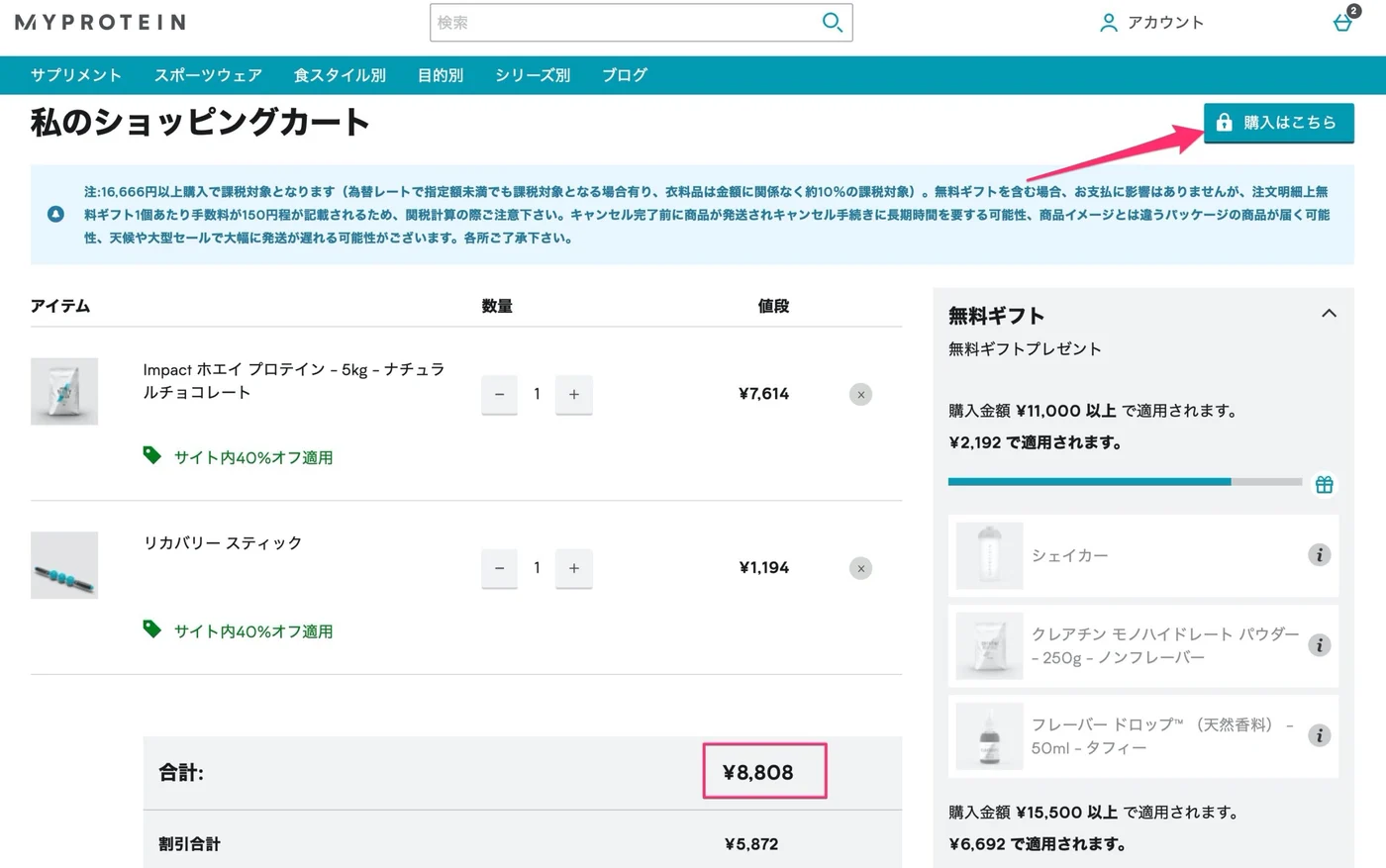Show info for フレーバー ドロップ gift
Screen dimensions: 1386x868
click(x=1319, y=735)
